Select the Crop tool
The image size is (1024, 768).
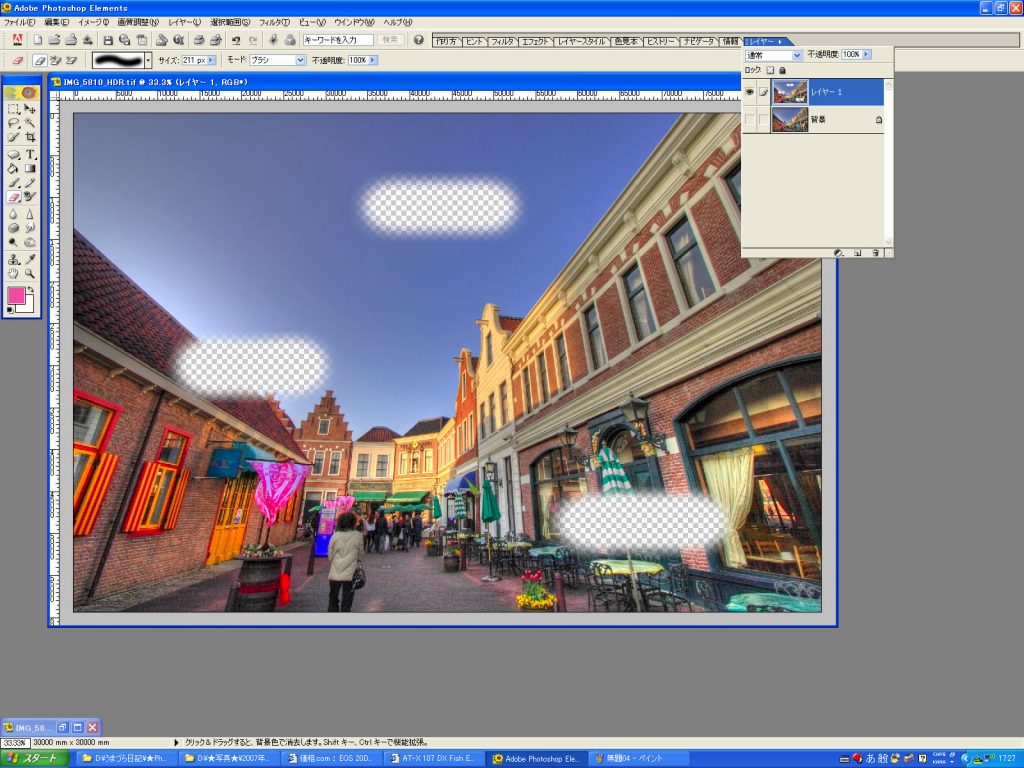(30, 137)
